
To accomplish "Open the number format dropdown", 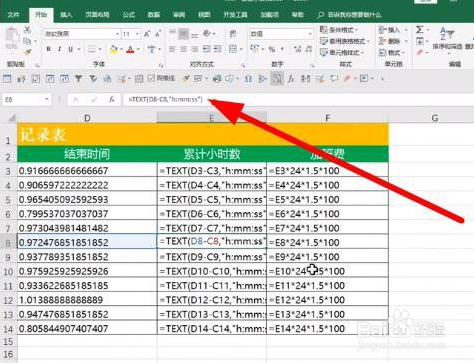I will (310, 34).
